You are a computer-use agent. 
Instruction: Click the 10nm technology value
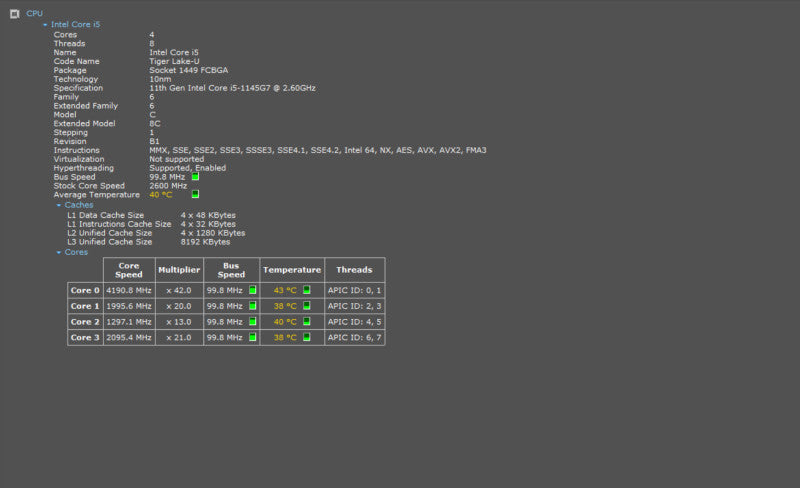(160, 79)
